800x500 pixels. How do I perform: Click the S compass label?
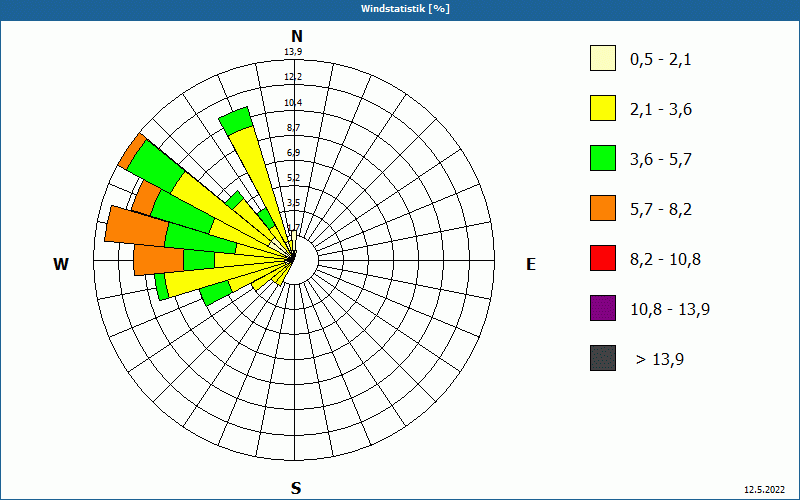point(296,488)
